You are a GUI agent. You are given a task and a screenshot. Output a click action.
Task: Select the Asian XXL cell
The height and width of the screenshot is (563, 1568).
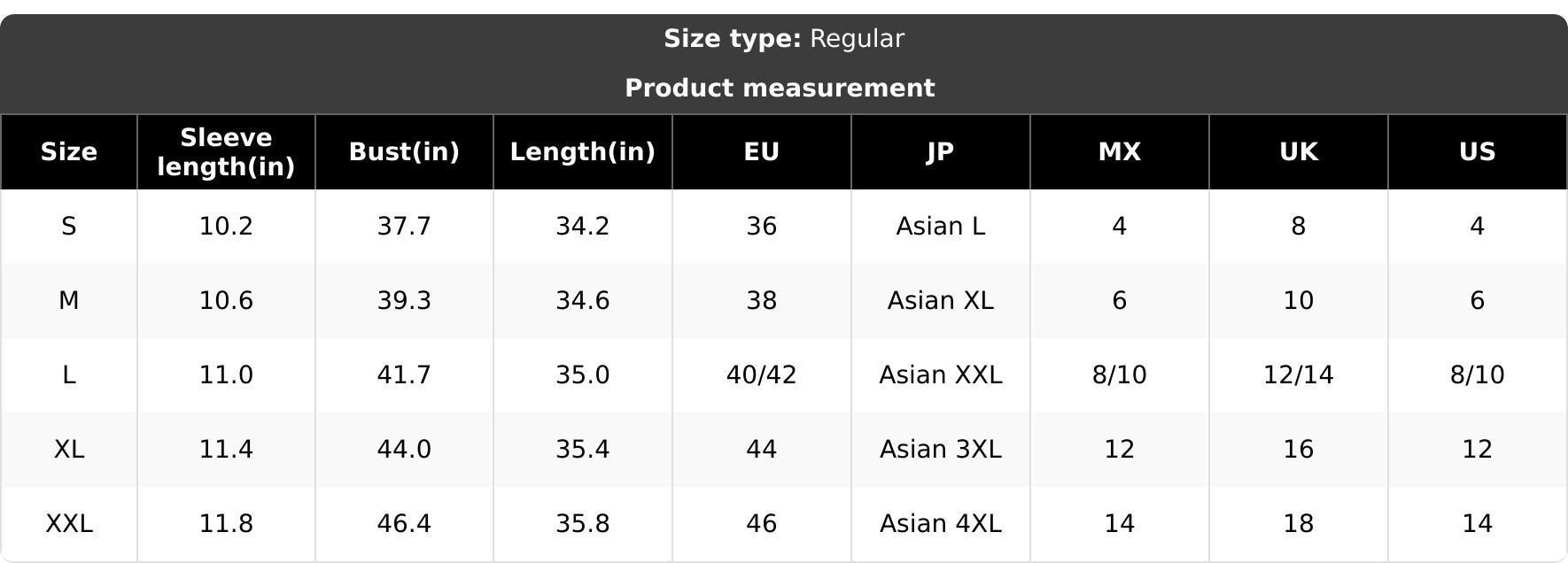click(941, 375)
